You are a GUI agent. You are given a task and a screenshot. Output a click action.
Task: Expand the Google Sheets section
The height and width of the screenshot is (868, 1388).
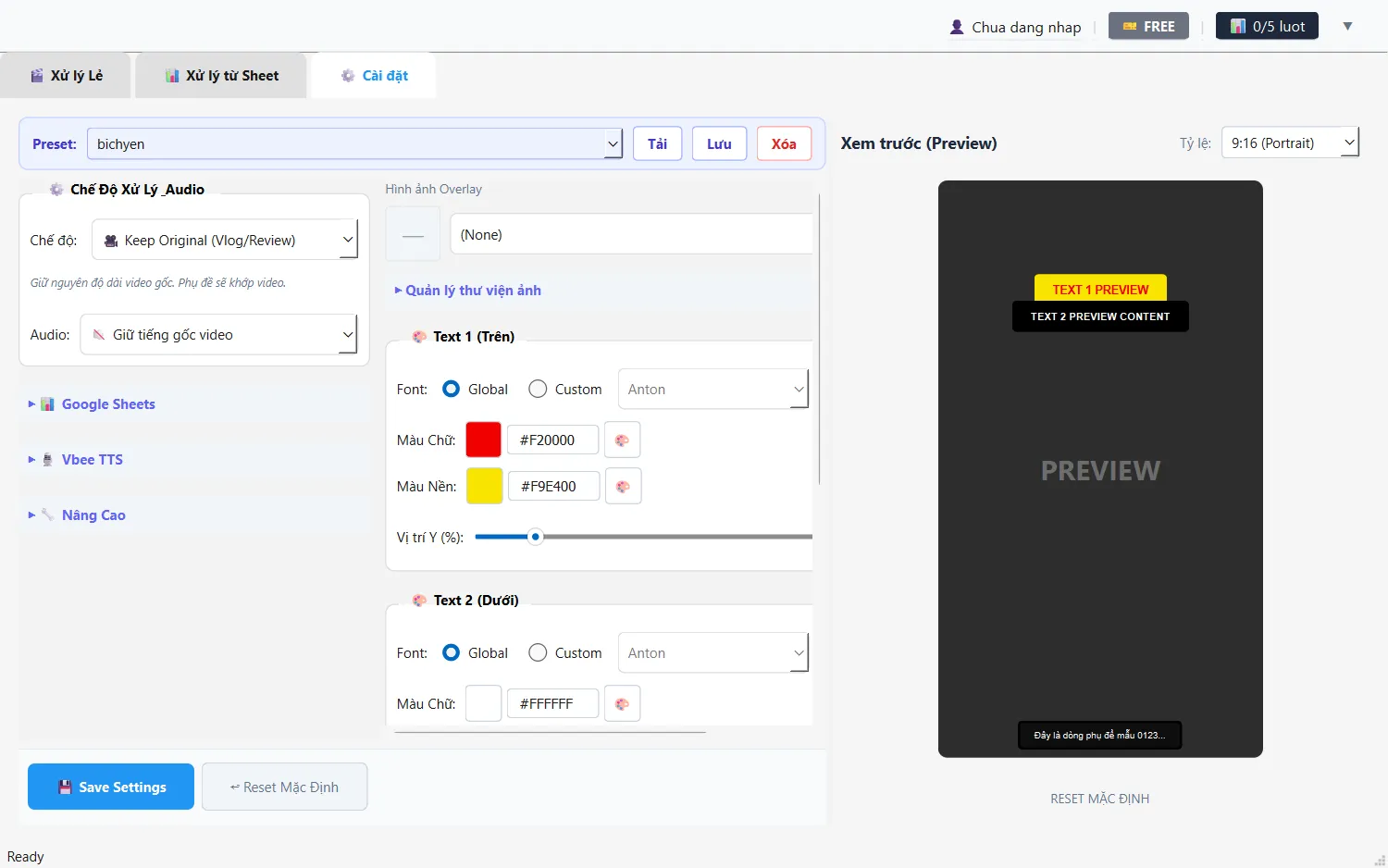(107, 404)
